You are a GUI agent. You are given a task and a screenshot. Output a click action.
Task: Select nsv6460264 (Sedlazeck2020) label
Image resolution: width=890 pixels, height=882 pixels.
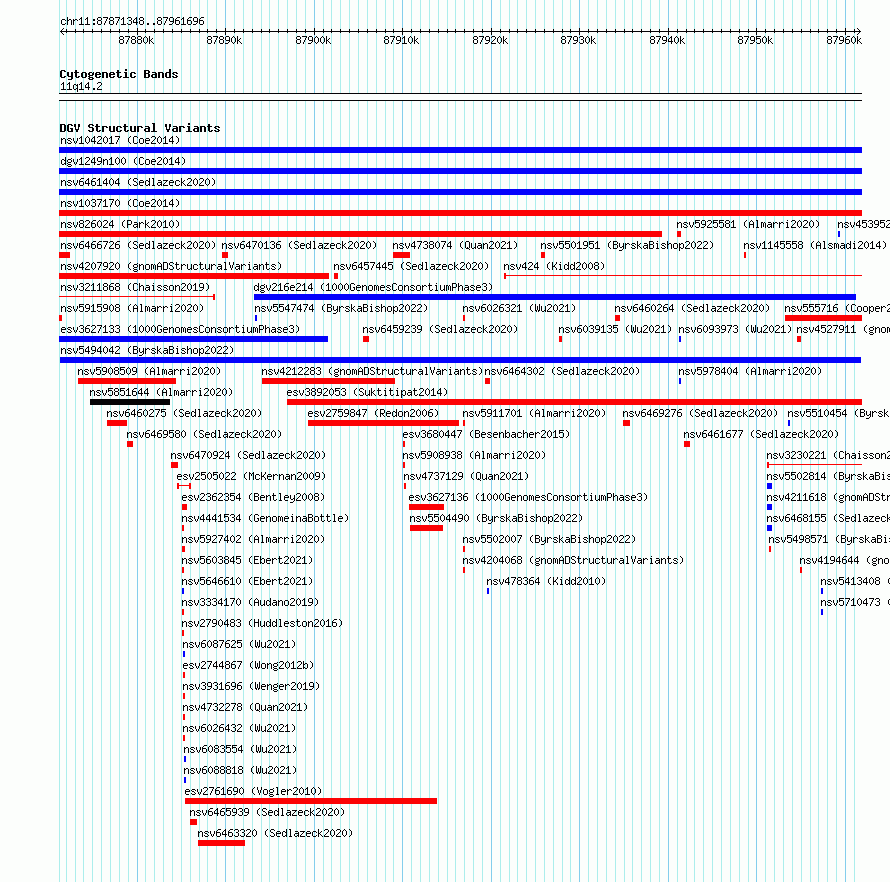[x=692, y=308]
